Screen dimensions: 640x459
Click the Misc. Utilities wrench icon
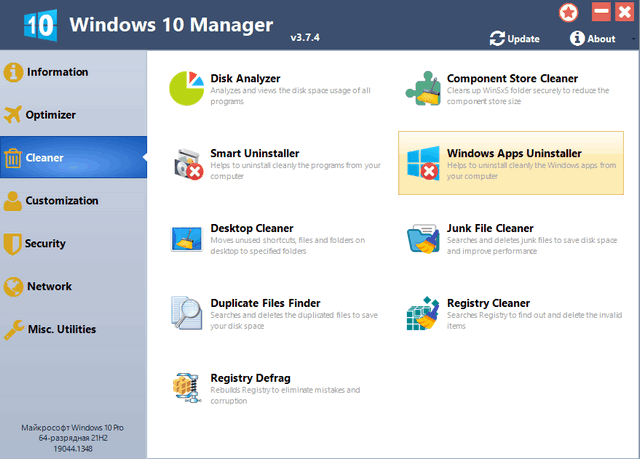[14, 330]
